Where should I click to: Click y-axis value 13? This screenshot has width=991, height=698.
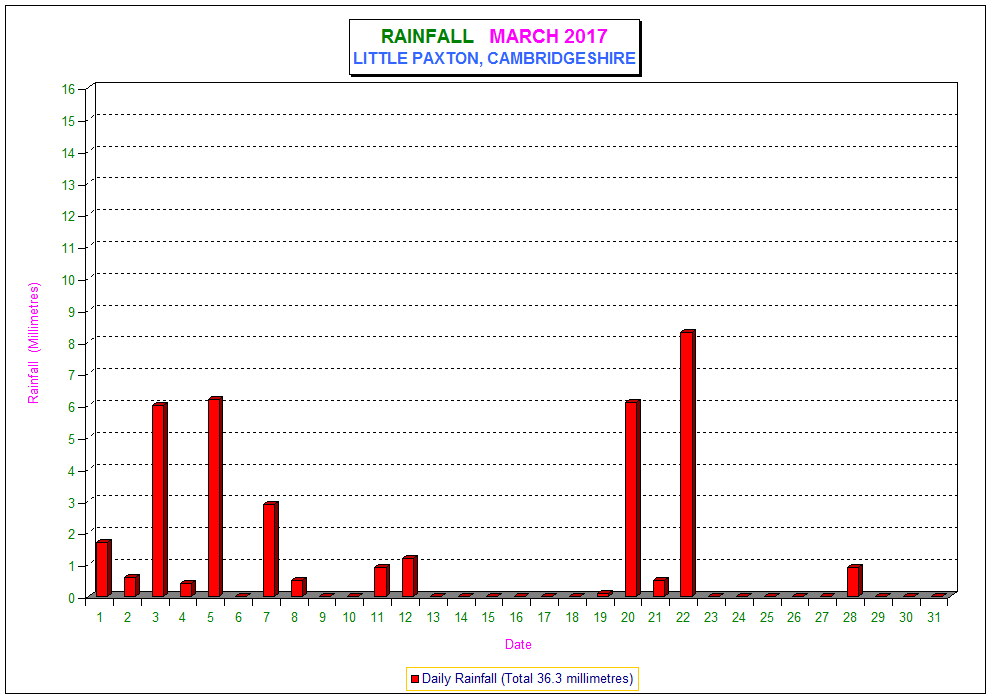(x=68, y=185)
